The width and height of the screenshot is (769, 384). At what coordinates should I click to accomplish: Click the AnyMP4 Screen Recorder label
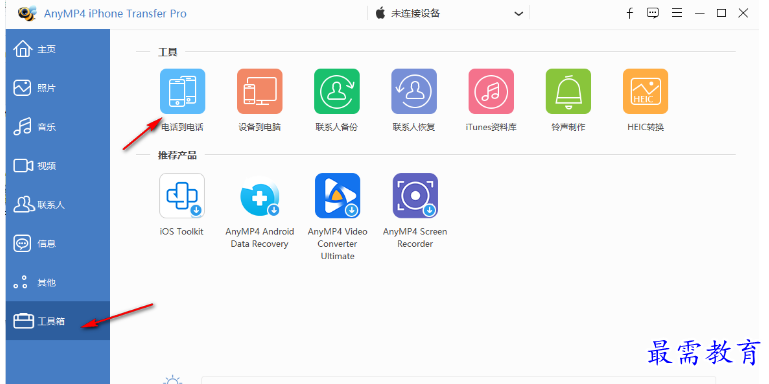(415, 238)
